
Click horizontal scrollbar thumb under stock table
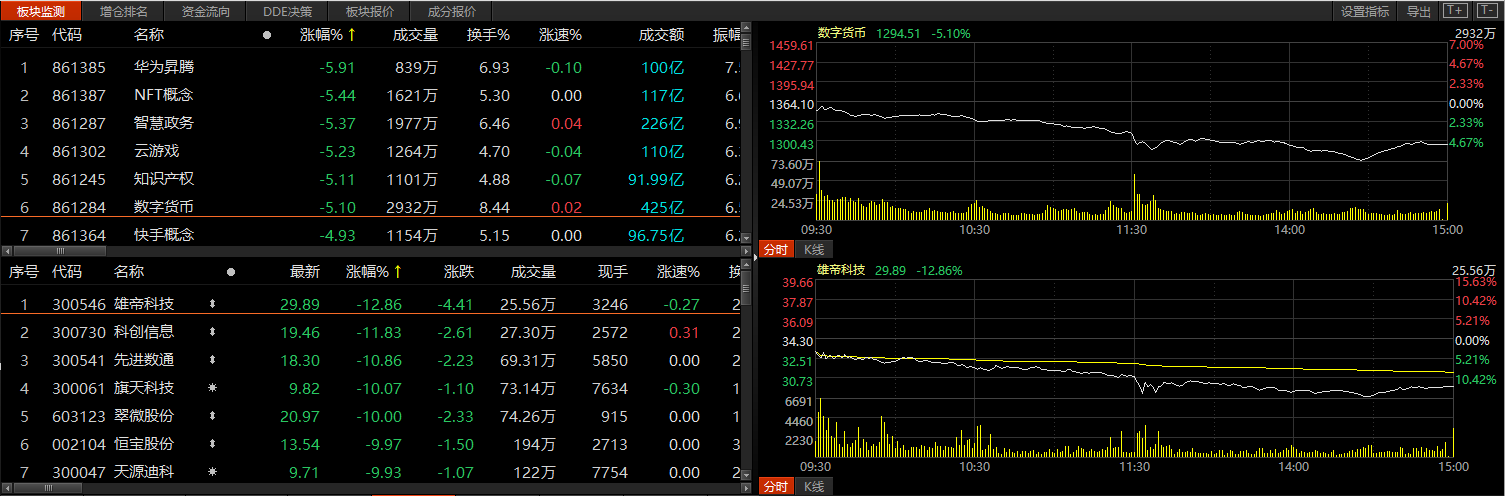[50, 489]
